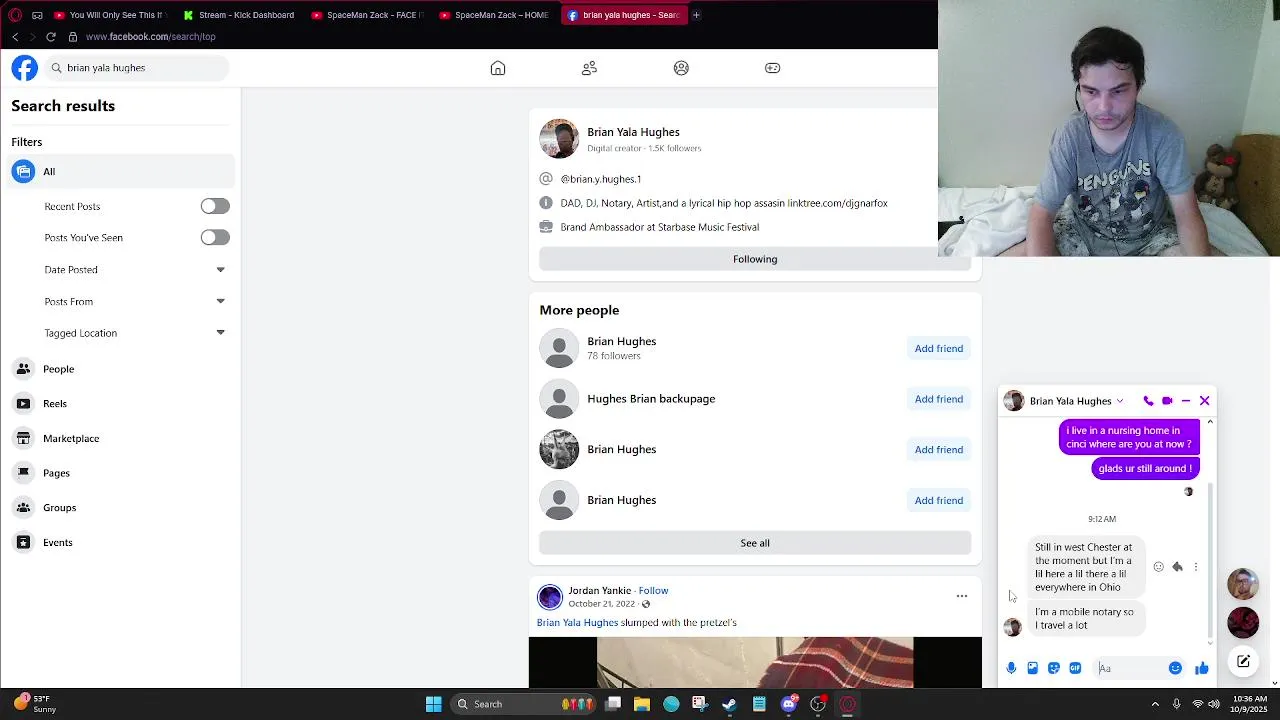Open the Facebook Home icon

(498, 68)
